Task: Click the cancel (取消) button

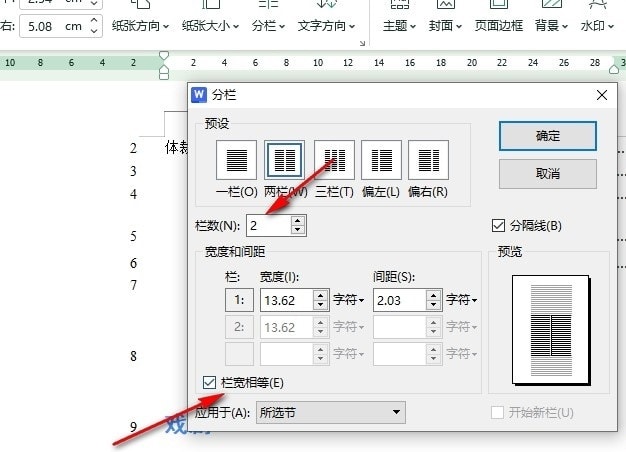Action: (547, 173)
